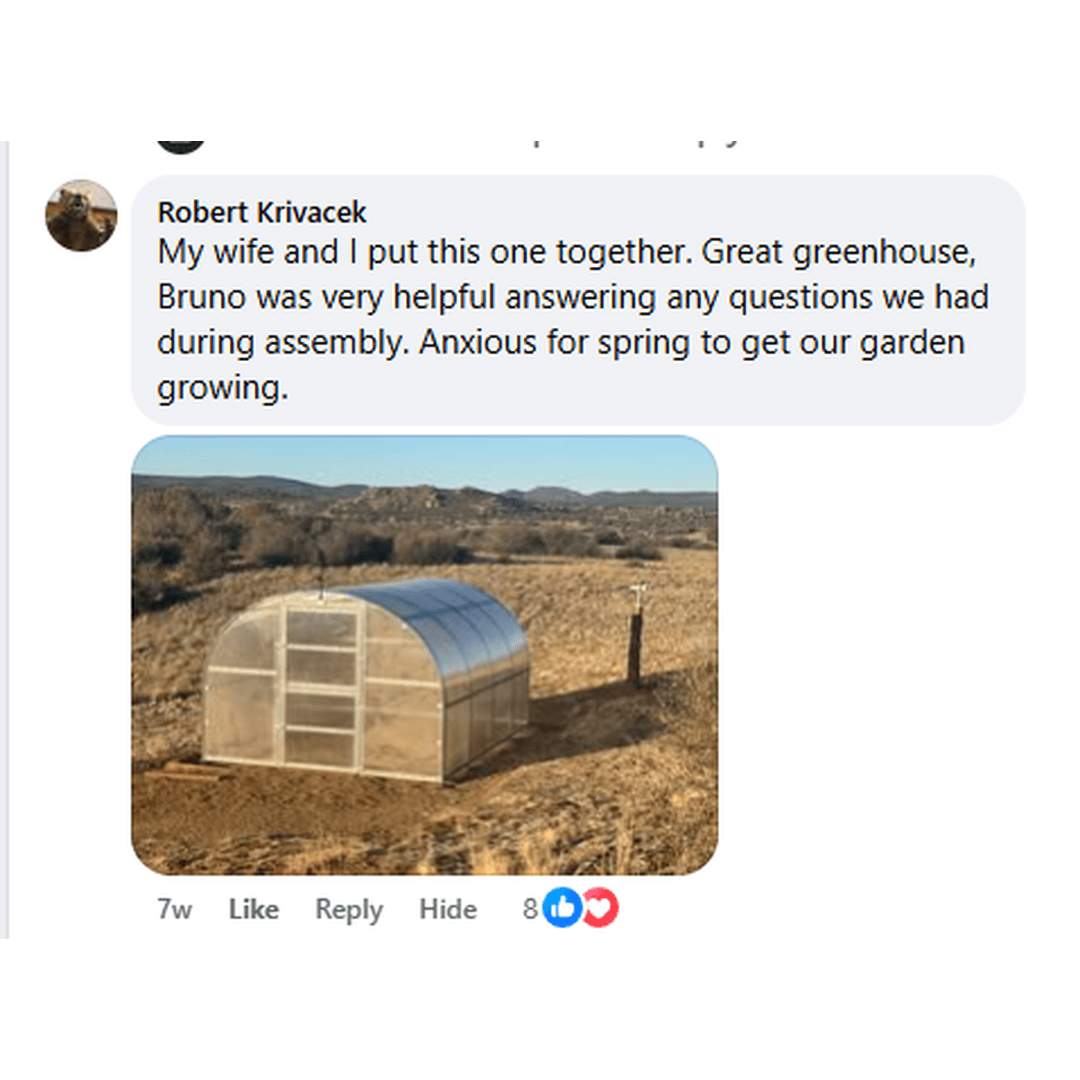Hide this comment

(x=447, y=909)
